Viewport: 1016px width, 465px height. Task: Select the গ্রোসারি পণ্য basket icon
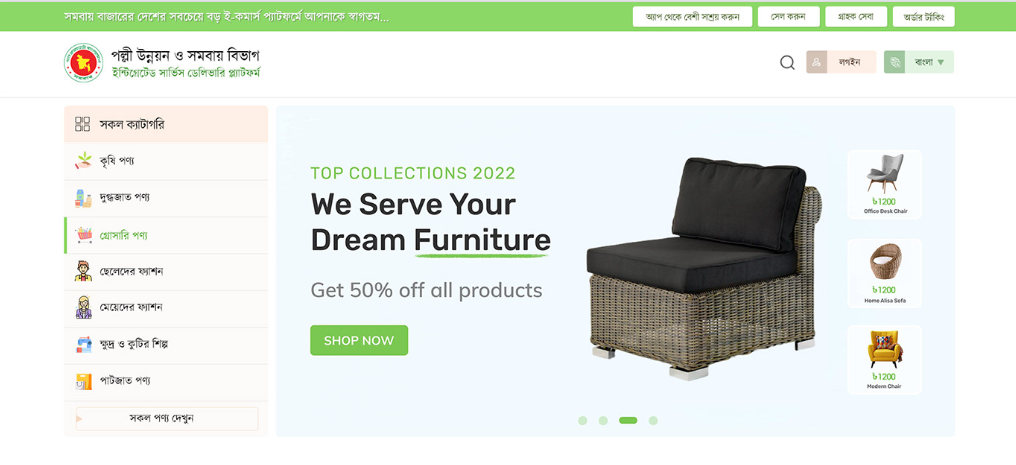tap(84, 235)
